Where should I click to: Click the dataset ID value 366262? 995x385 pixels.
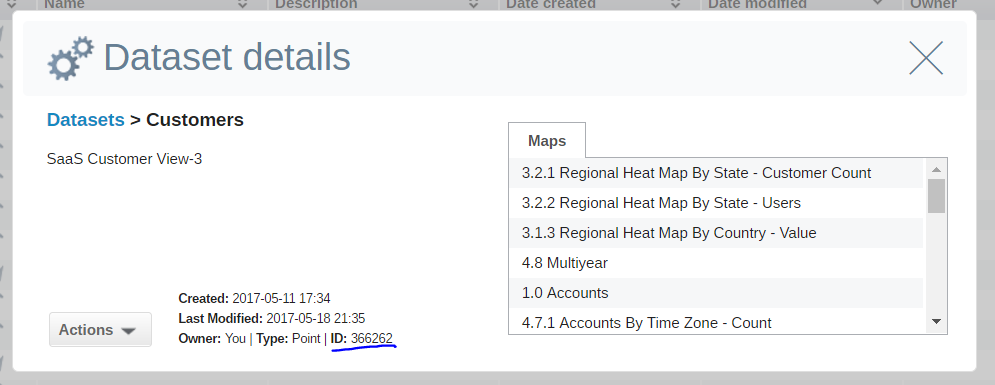click(372, 339)
